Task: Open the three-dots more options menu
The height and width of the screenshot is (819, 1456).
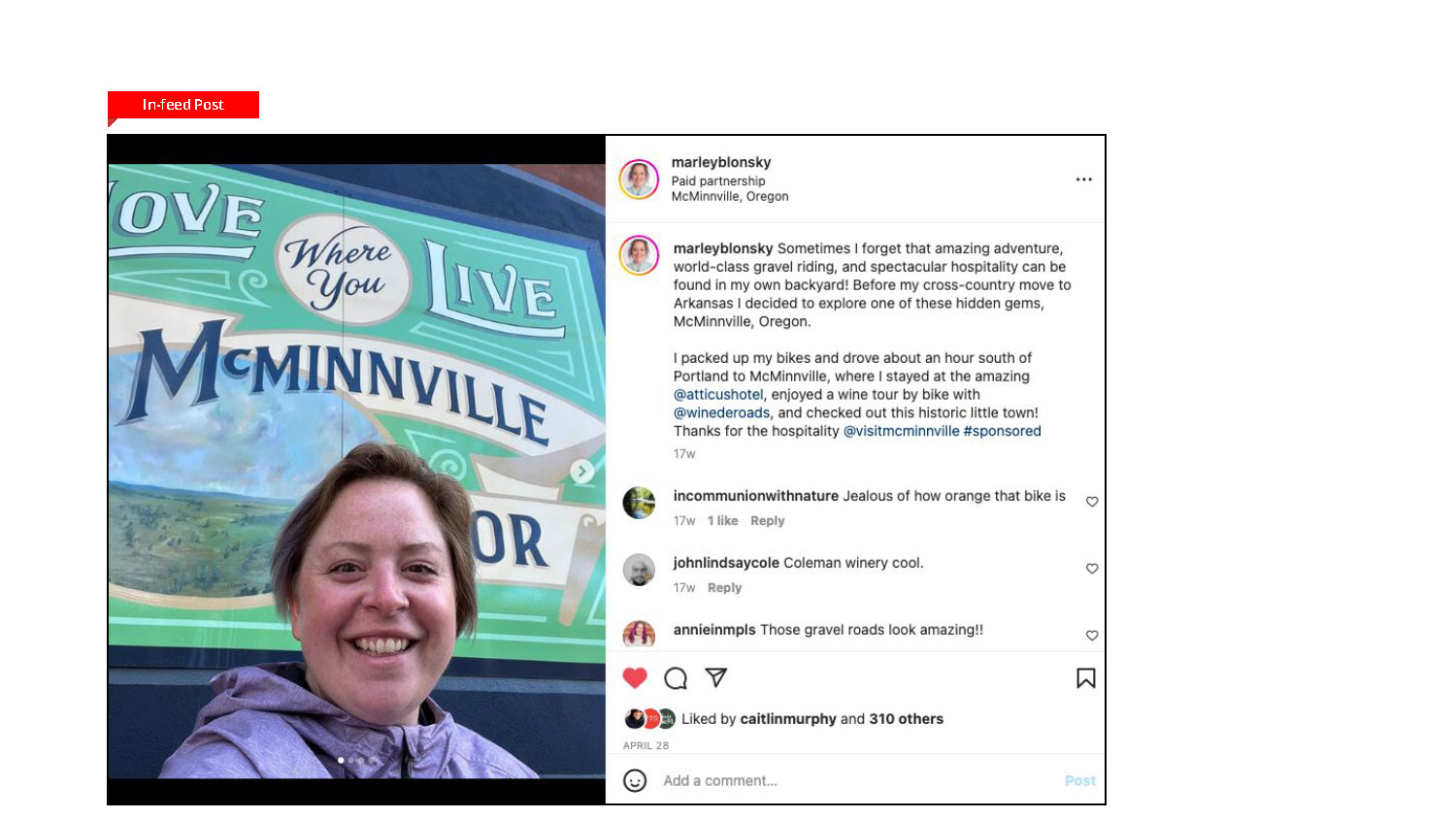Action: (x=1084, y=180)
